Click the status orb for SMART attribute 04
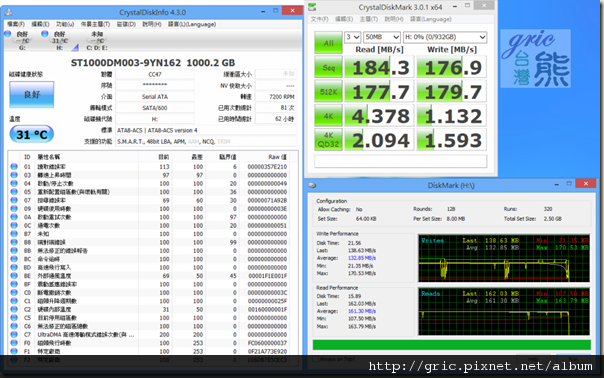The height and width of the screenshot is (378, 604). pyautogui.click(x=14, y=183)
